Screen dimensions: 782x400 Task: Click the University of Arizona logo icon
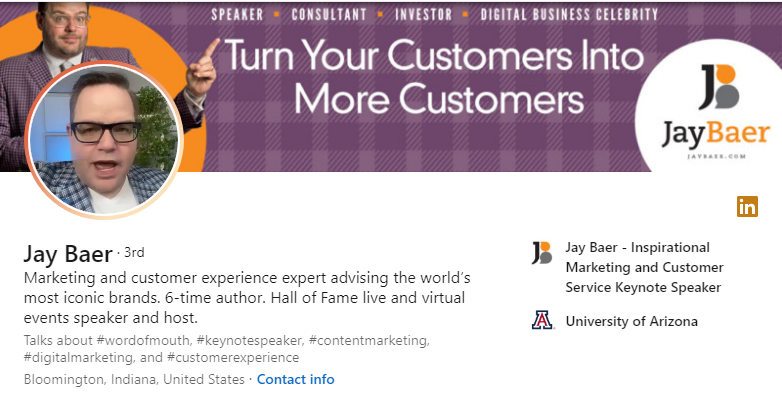click(542, 321)
